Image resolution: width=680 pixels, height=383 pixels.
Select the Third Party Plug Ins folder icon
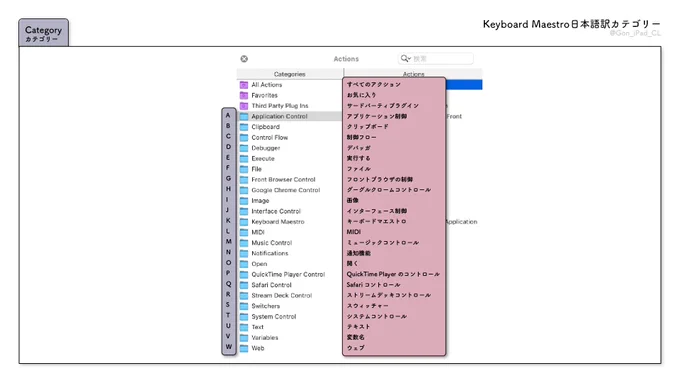(x=244, y=106)
